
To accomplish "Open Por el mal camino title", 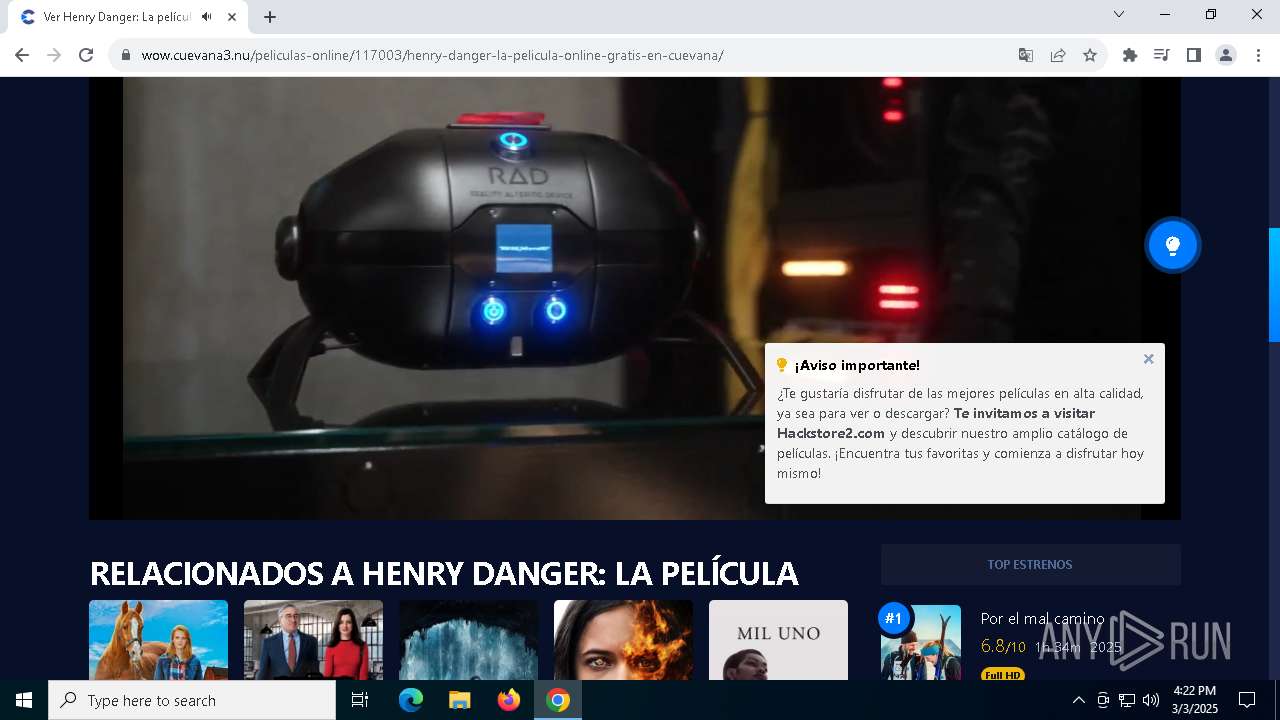I will coord(1042,619).
